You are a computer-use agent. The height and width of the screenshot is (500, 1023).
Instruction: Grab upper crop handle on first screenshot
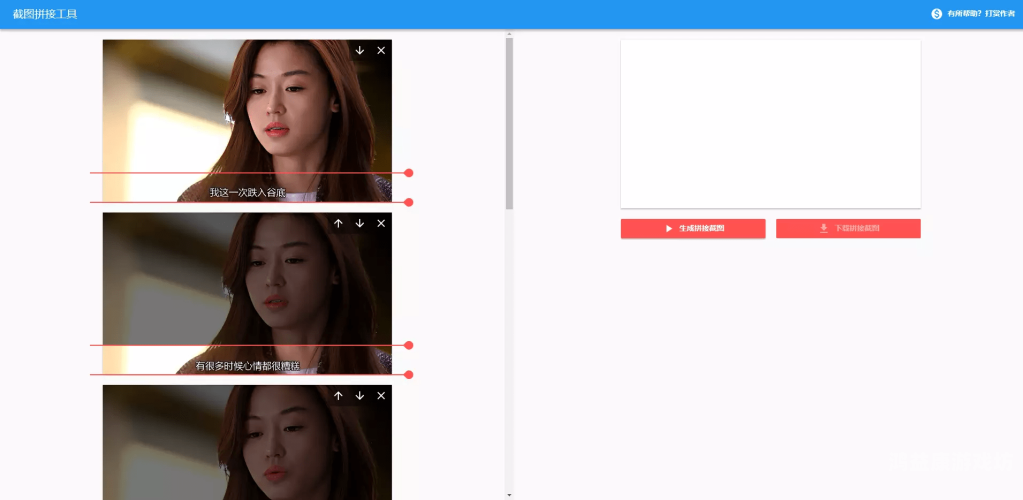coord(409,173)
